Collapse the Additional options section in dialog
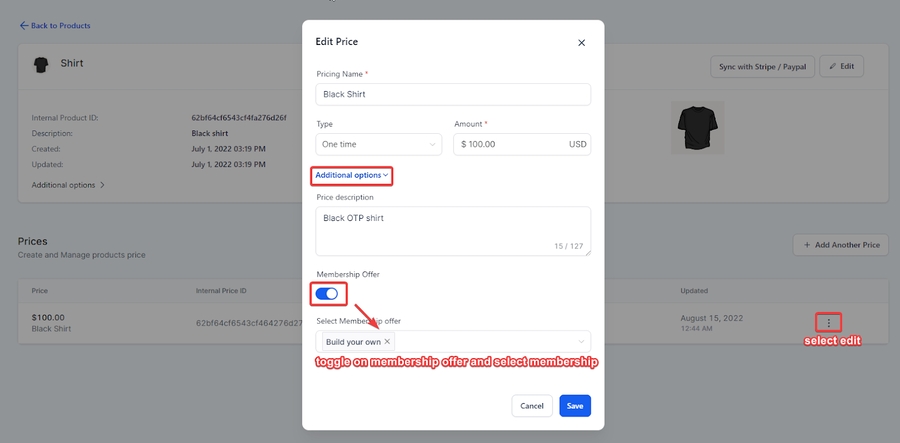This screenshot has height=443, width=900. (x=351, y=175)
